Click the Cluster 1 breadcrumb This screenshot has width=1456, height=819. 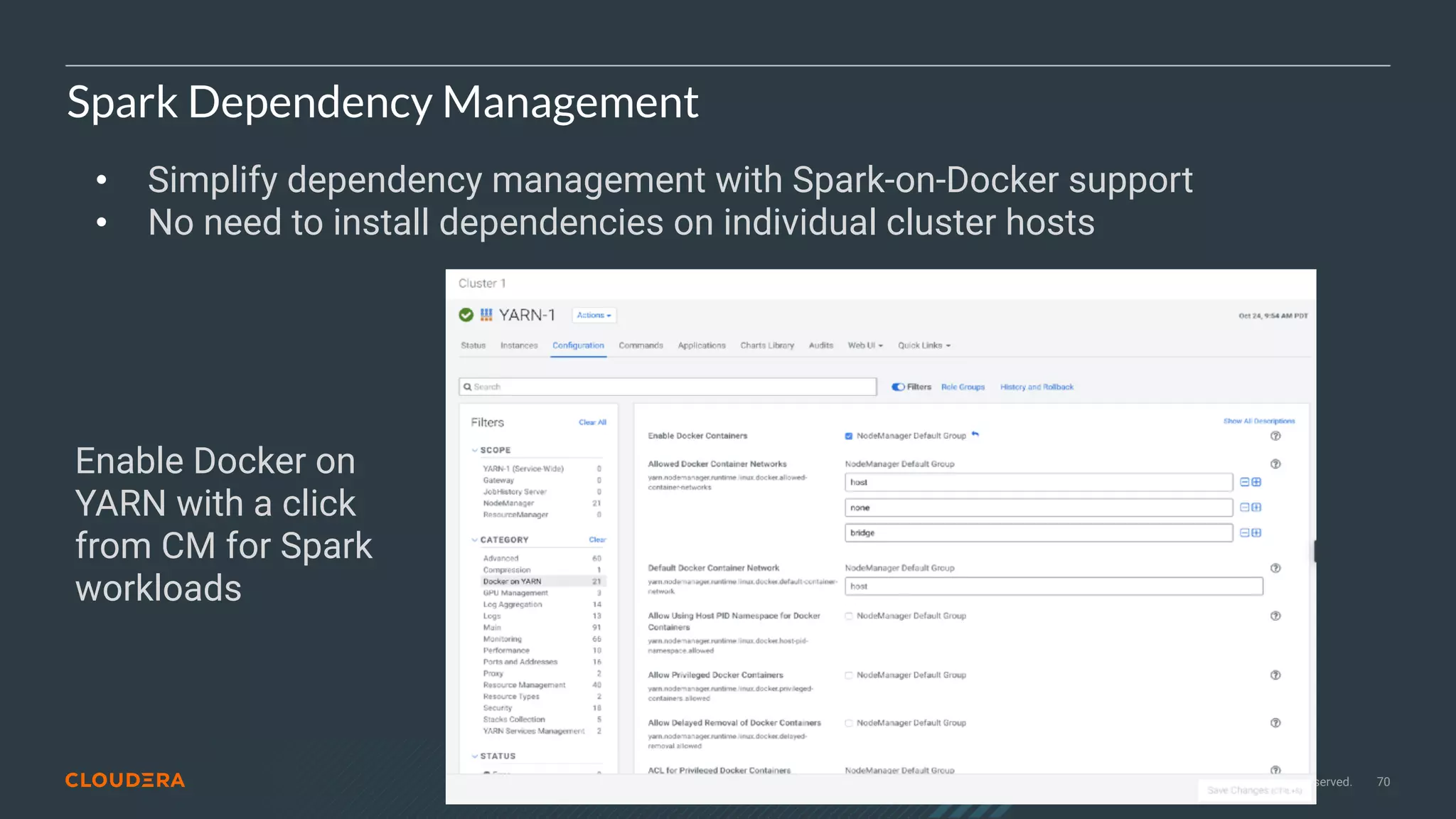pyautogui.click(x=482, y=283)
